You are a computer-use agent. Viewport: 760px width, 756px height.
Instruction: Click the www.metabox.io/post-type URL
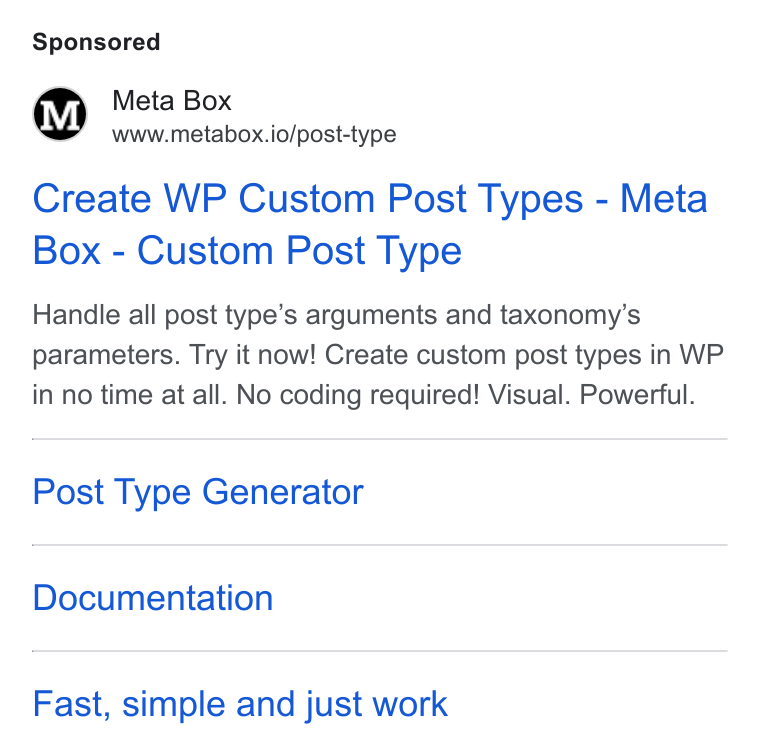254,134
